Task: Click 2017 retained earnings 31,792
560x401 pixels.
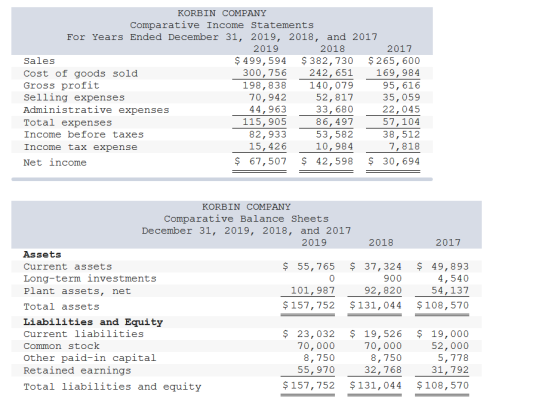Action: (x=450, y=370)
